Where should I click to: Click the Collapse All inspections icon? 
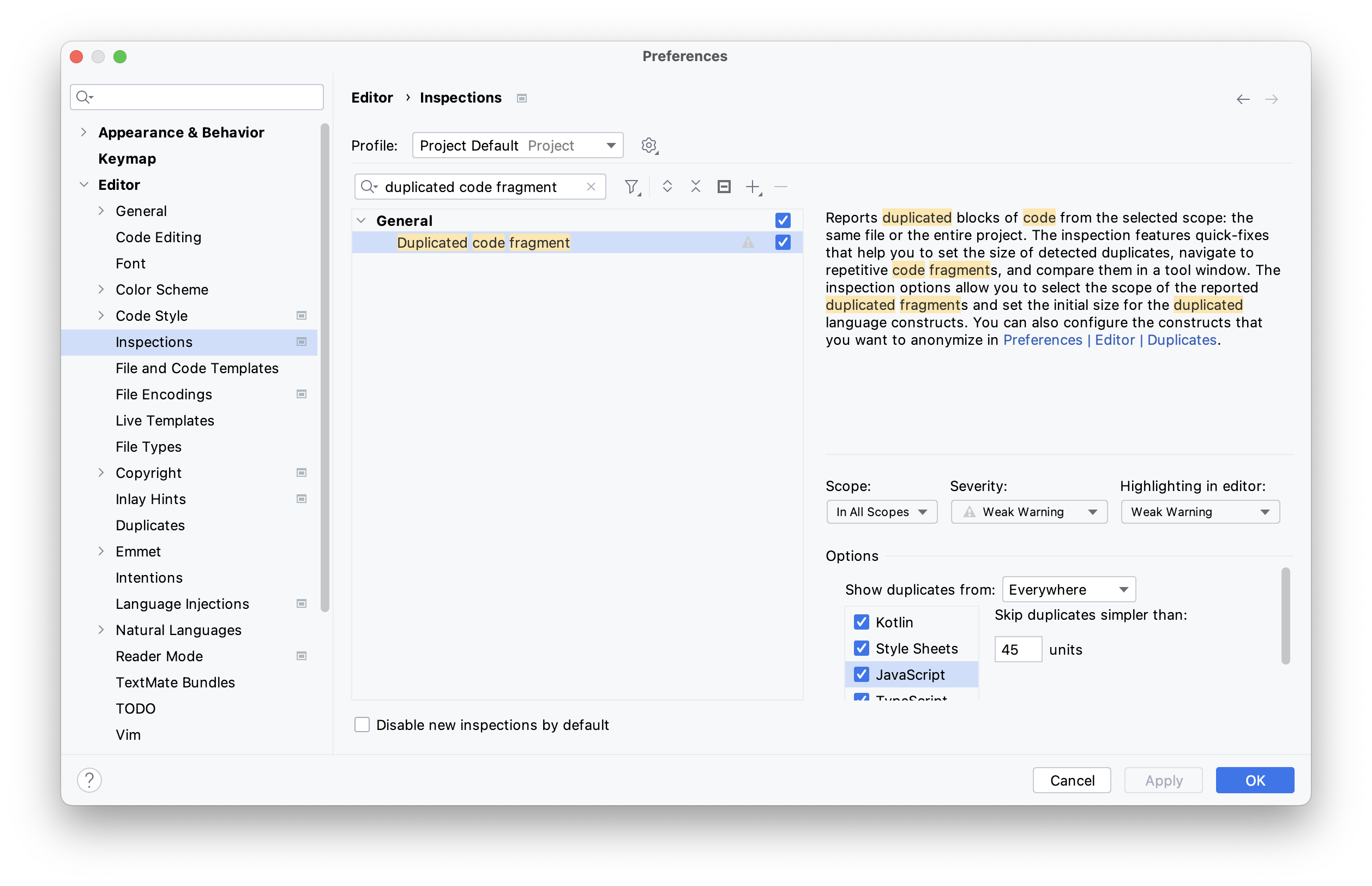click(696, 187)
